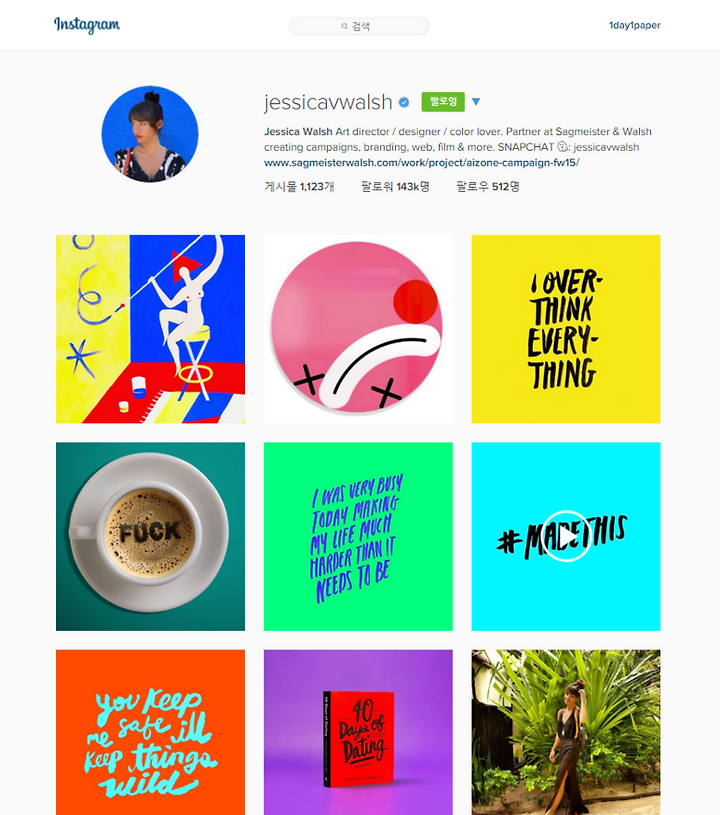View the 512 following list
This screenshot has width=720, height=815.
488,187
